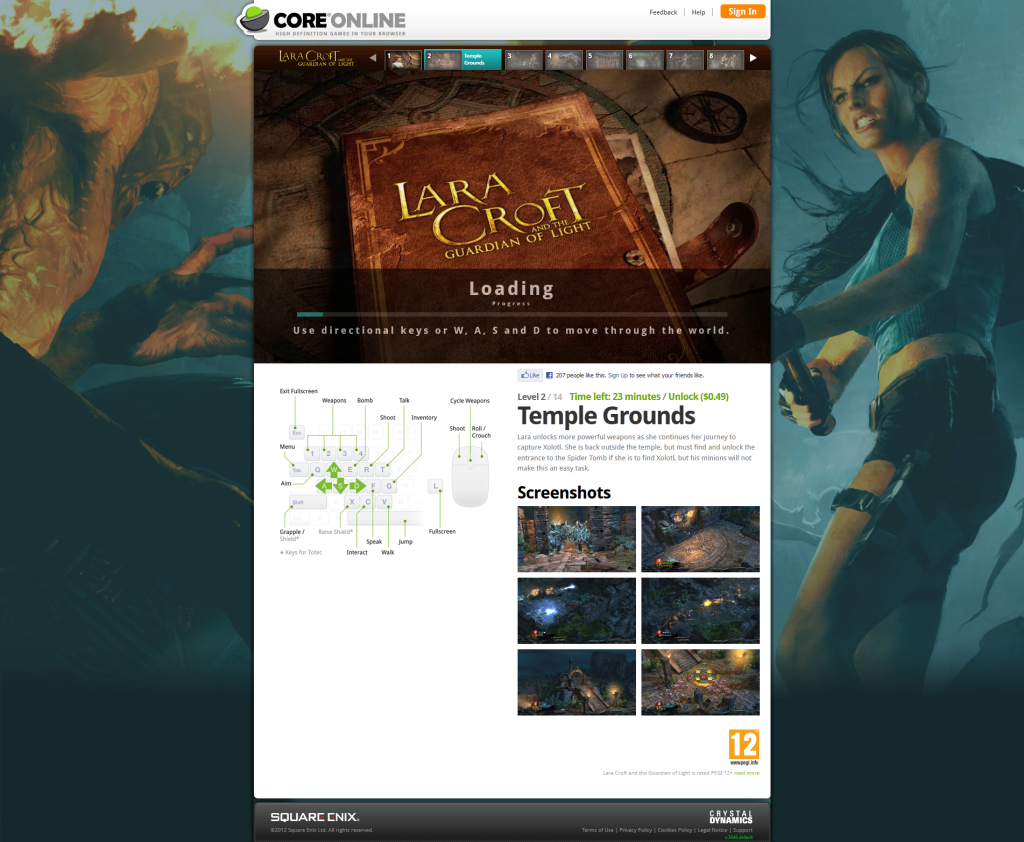Choose level 5 in the level strip
Viewport: 1024px width, 842px height.
[x=604, y=59]
